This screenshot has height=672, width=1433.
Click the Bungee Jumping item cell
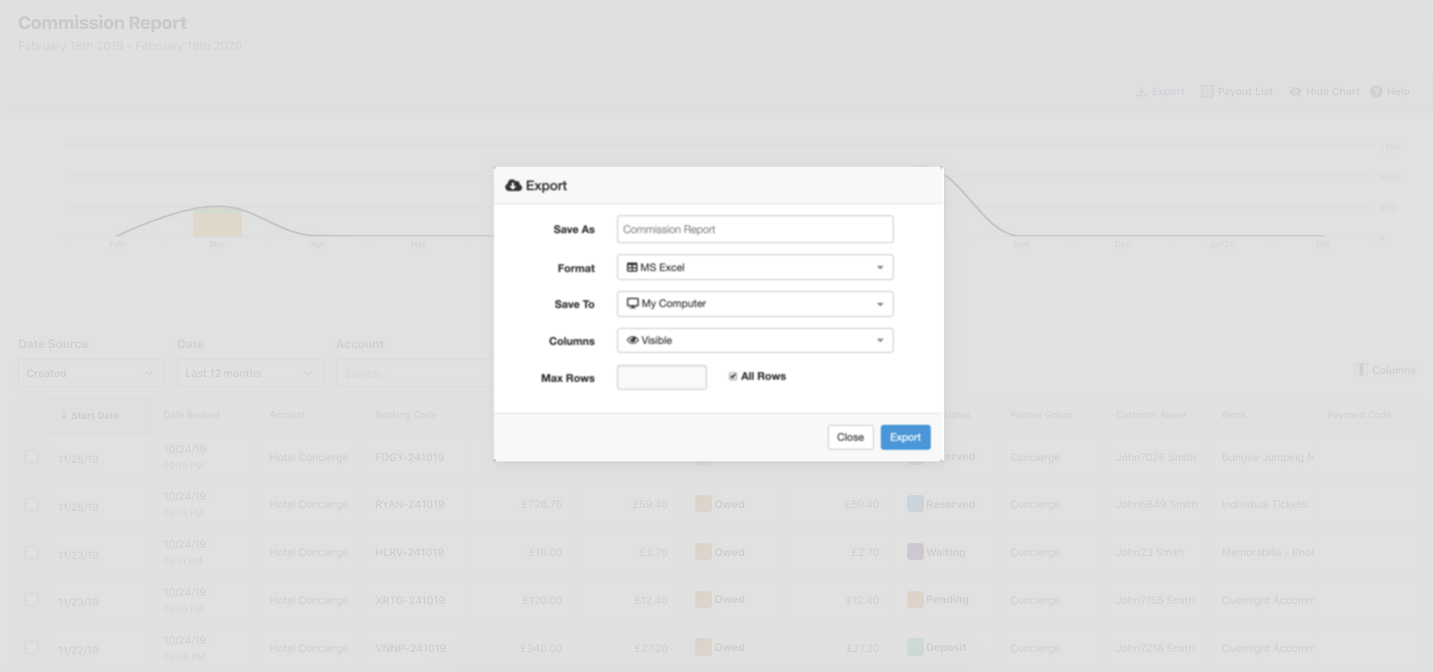coord(1268,457)
